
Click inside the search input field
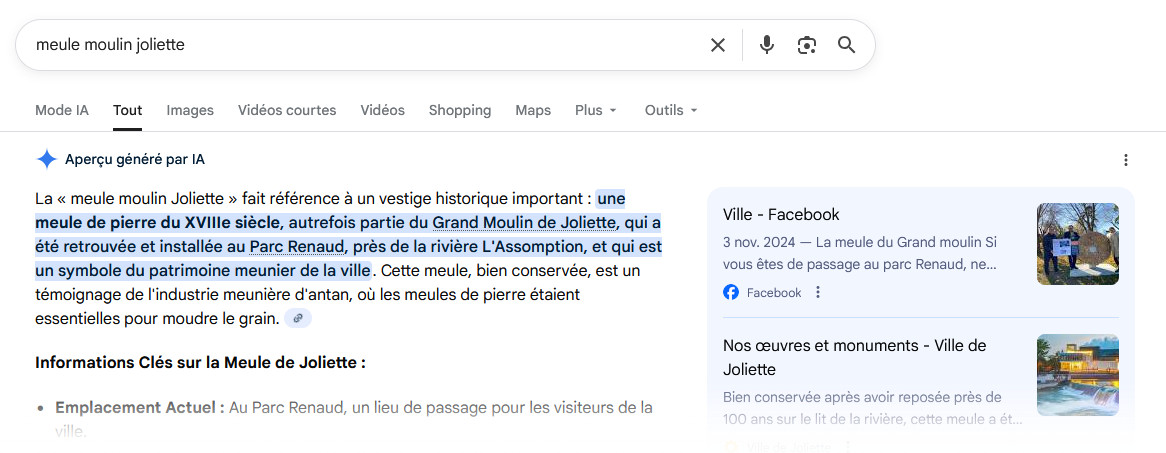[x=360, y=45]
